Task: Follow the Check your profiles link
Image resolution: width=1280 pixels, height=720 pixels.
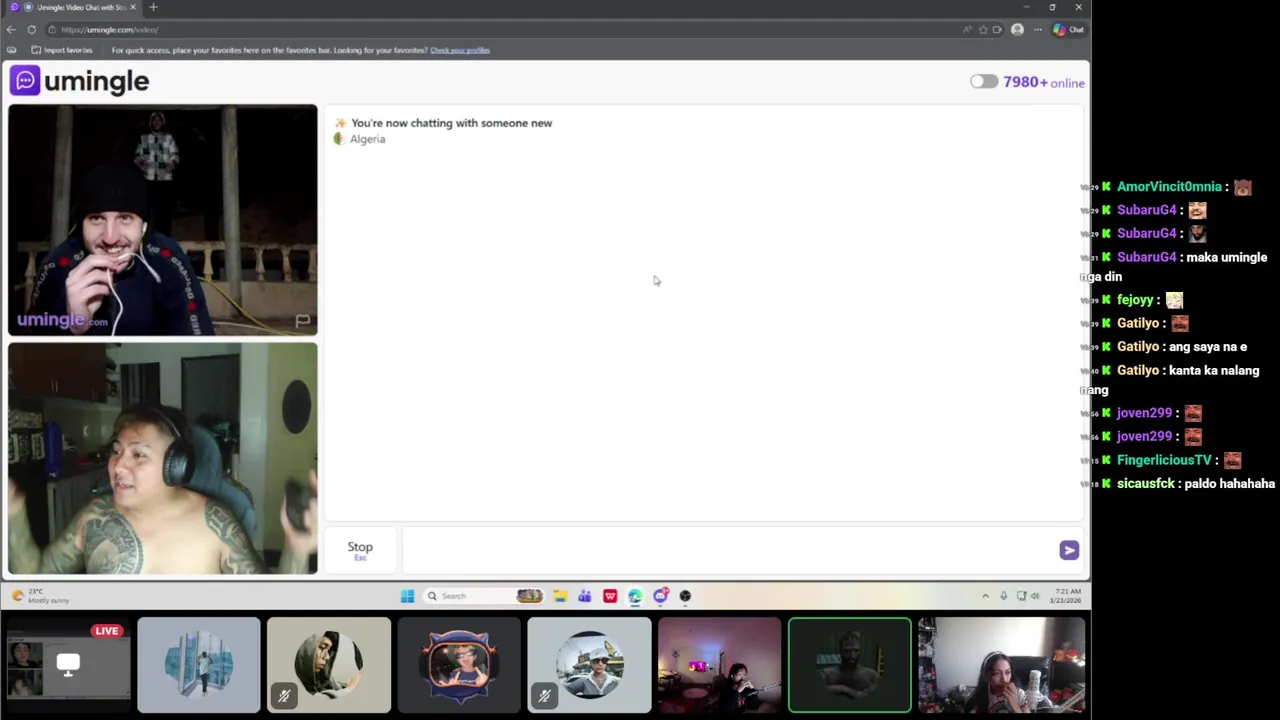Action: 460,50
